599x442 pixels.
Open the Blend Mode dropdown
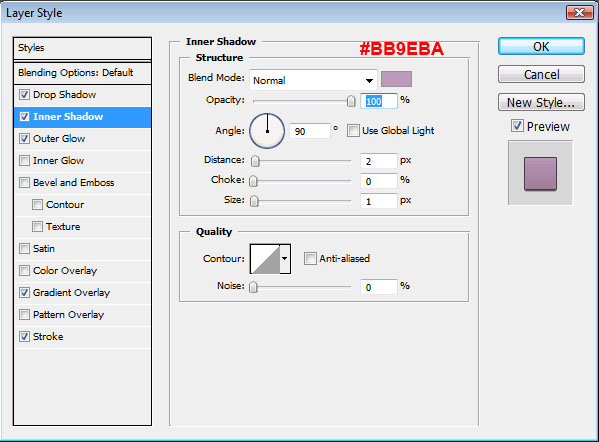[x=313, y=80]
